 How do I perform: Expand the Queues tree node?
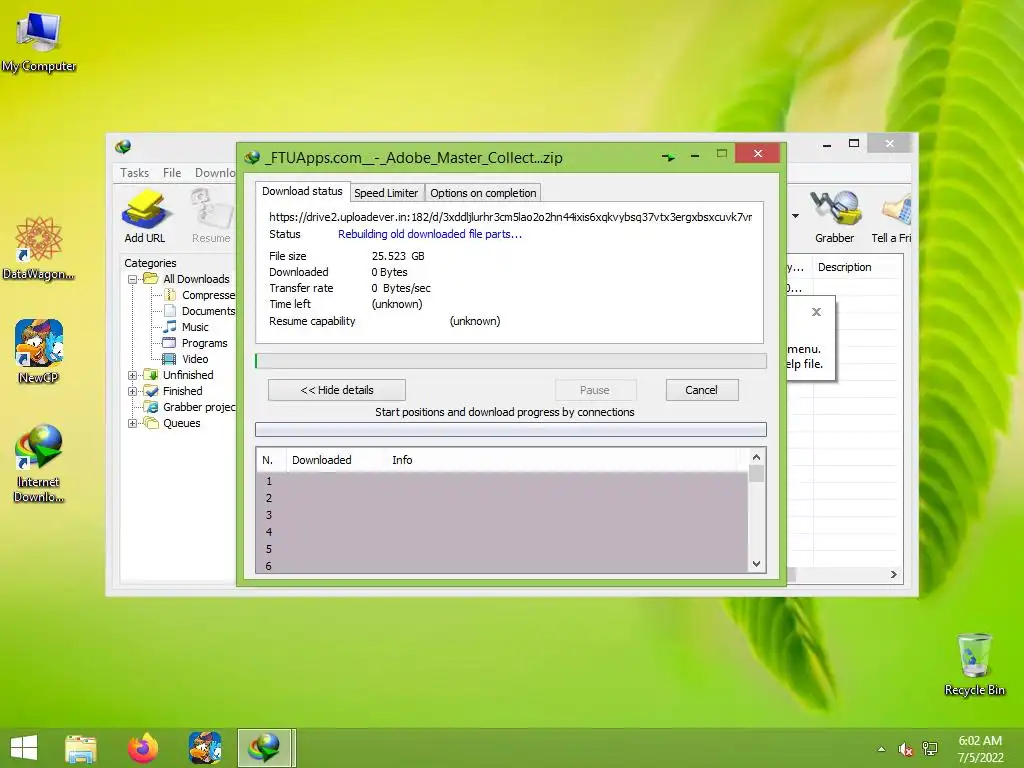(x=133, y=423)
